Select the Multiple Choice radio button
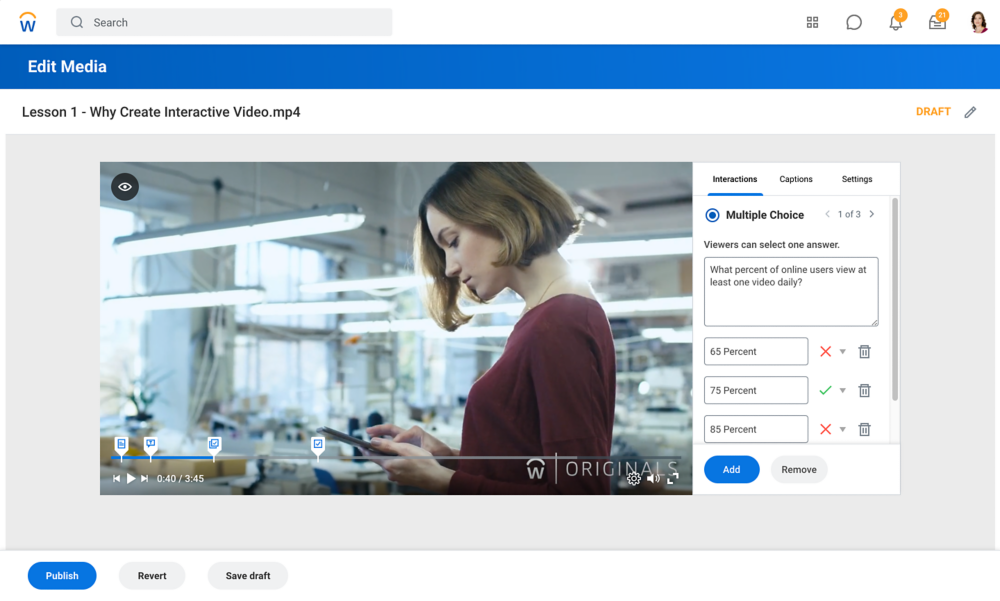The image size is (1000, 601). 712,215
